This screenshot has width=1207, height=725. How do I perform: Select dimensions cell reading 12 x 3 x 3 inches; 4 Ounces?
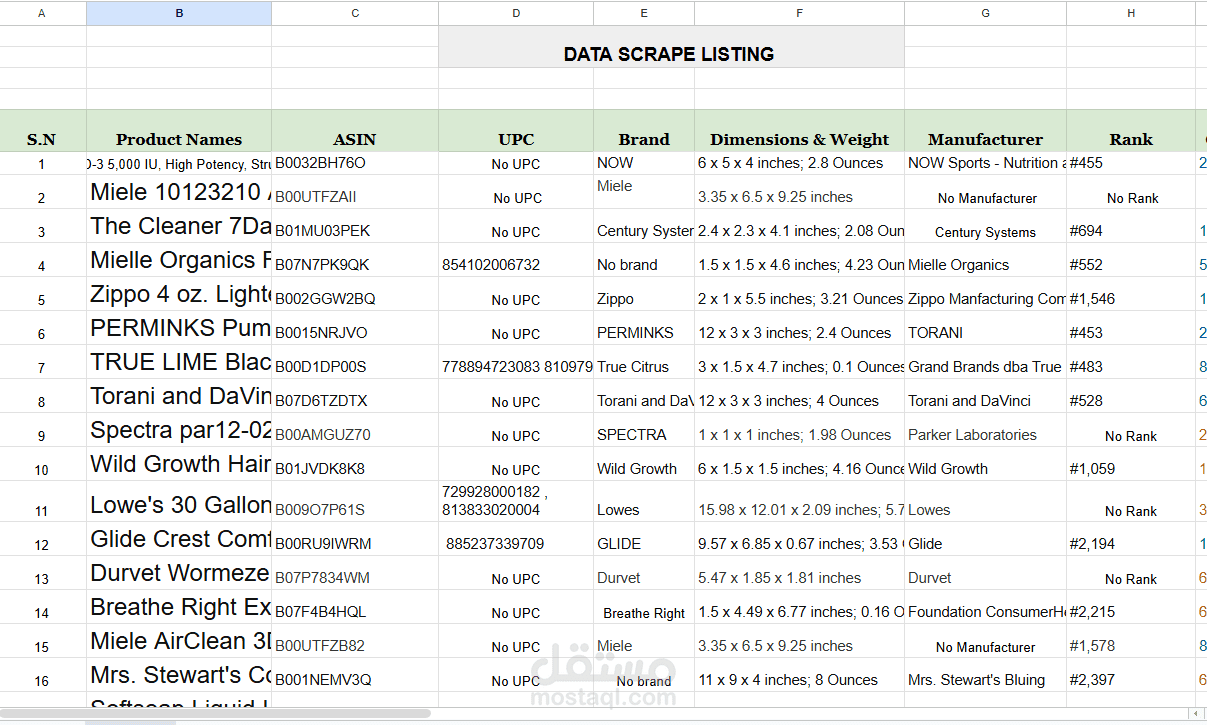(798, 401)
